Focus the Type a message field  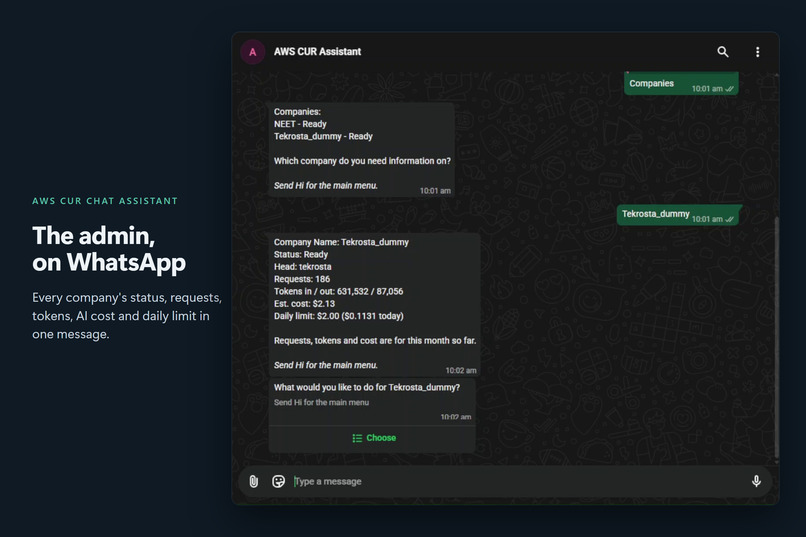coord(519,482)
